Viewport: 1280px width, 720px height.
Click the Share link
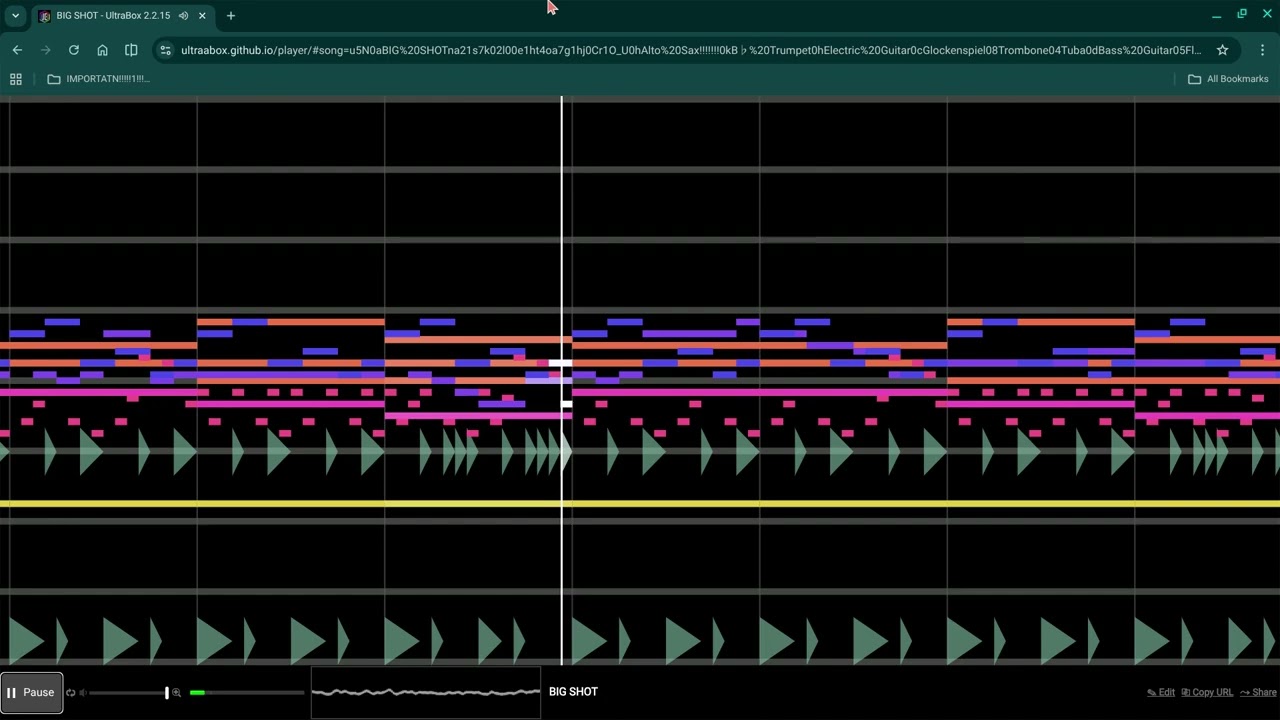click(x=1258, y=692)
